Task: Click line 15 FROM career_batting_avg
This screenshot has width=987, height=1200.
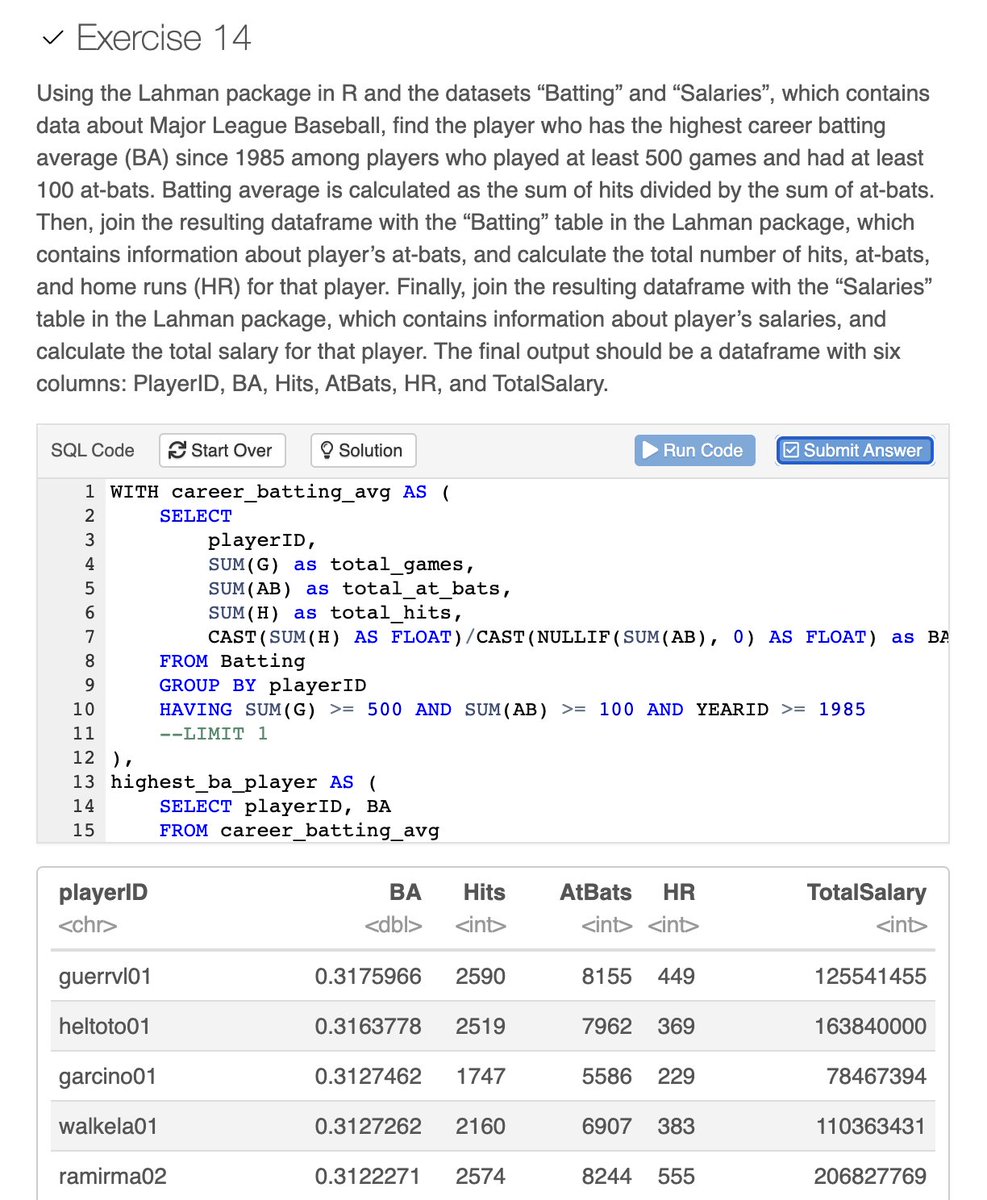Action: [x=299, y=830]
